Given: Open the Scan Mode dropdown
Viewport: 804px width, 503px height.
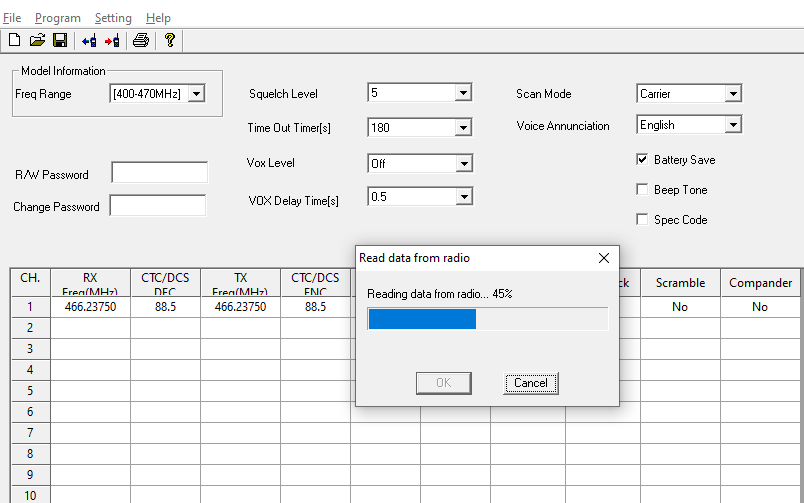Looking at the screenshot, I should coord(733,93).
